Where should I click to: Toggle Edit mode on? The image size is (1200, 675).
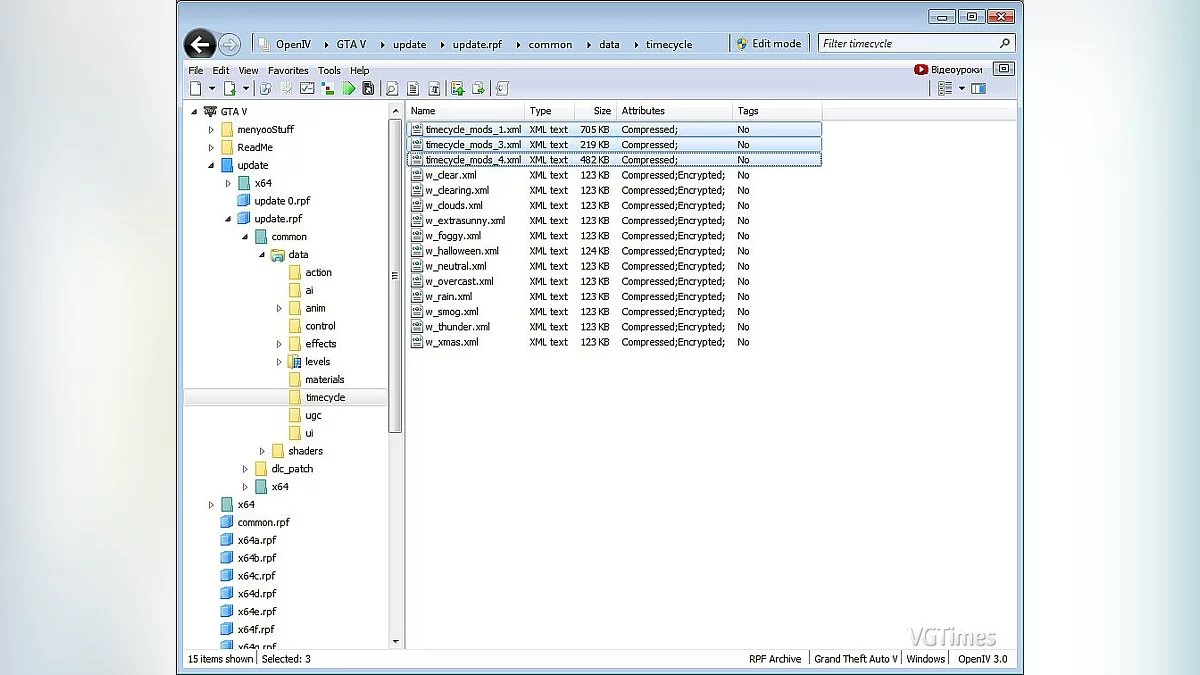click(769, 44)
